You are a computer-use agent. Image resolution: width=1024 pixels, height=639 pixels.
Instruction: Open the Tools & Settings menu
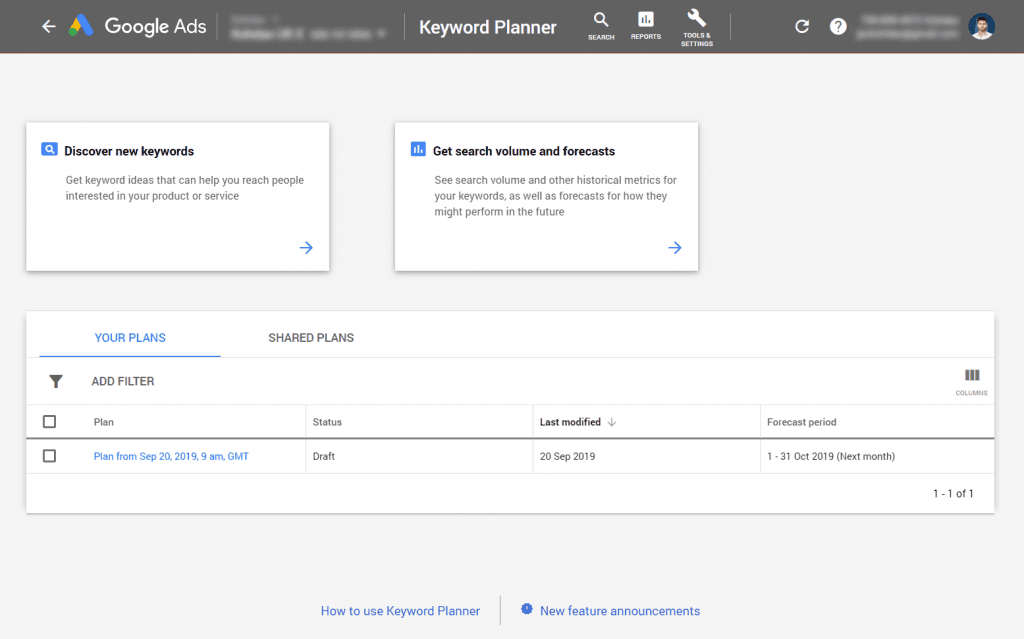point(696,27)
